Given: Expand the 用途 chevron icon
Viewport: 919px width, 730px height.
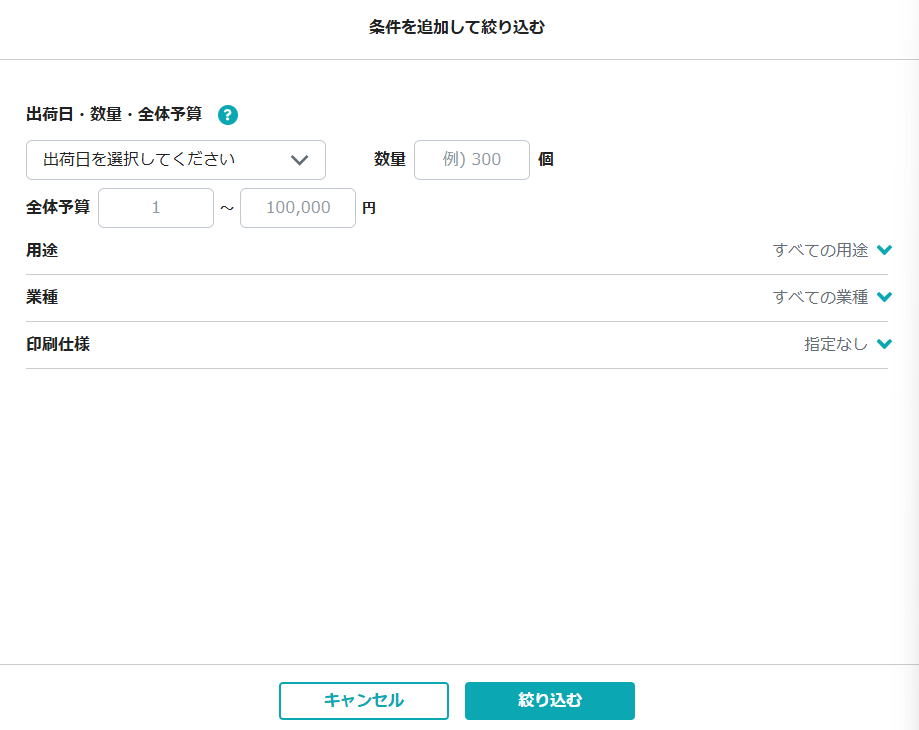Looking at the screenshot, I should [x=883, y=250].
